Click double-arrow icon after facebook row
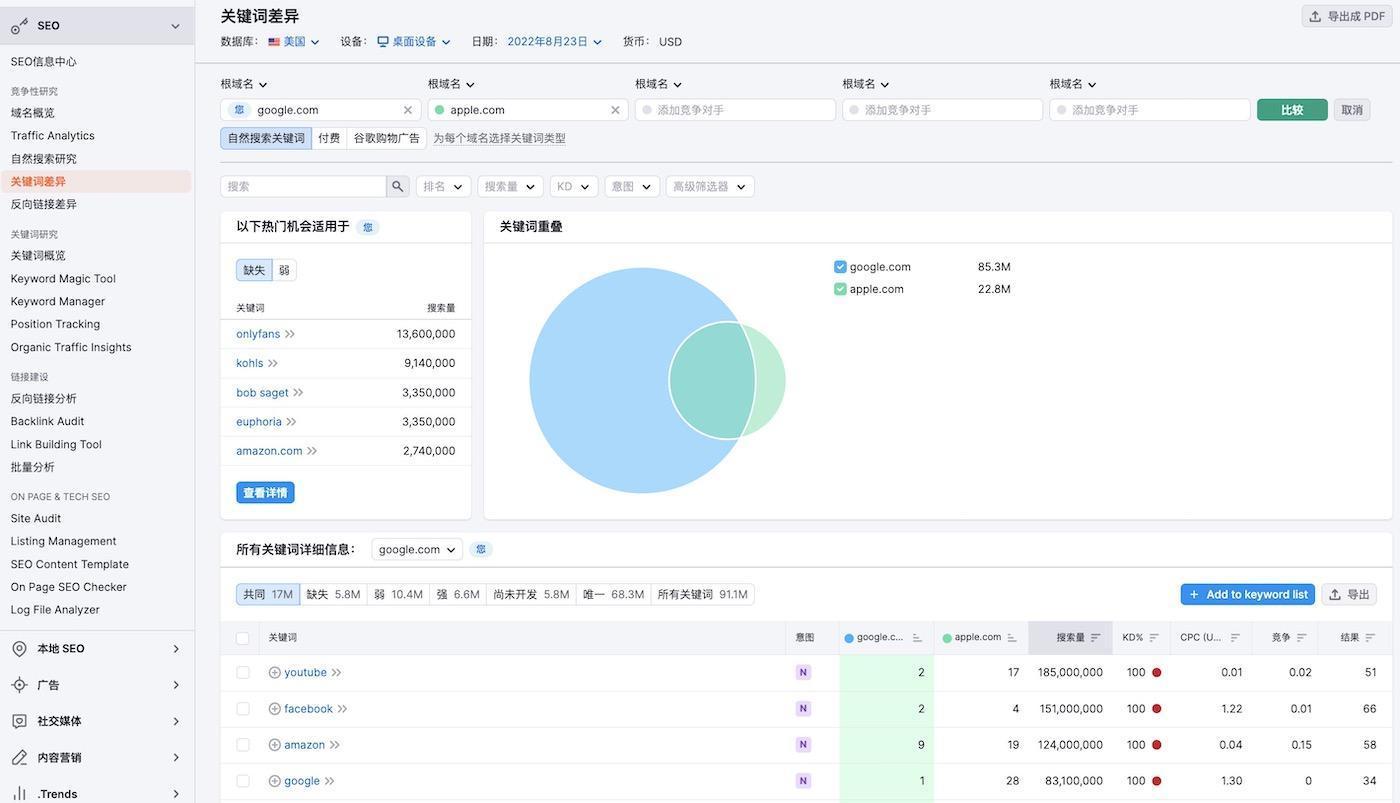The image size is (1400, 803). [342, 709]
